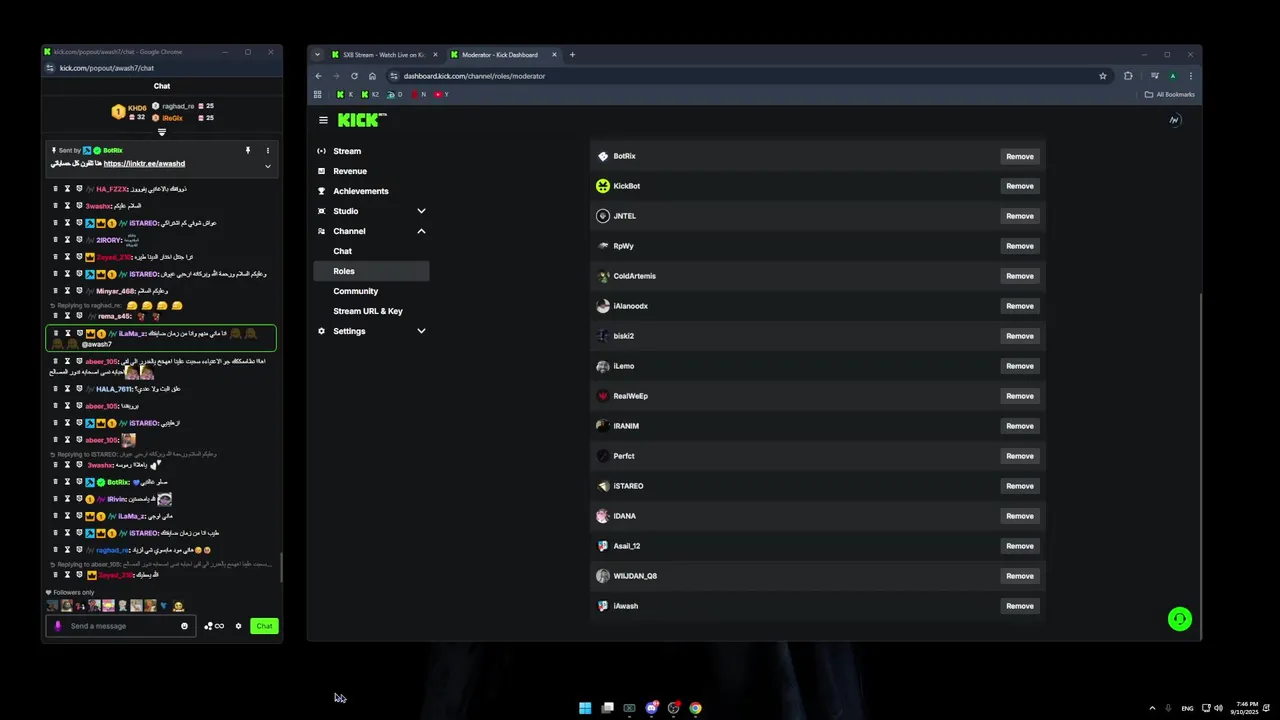The height and width of the screenshot is (720, 1280).
Task: Open the K2 bookmark
Action: coord(370,94)
